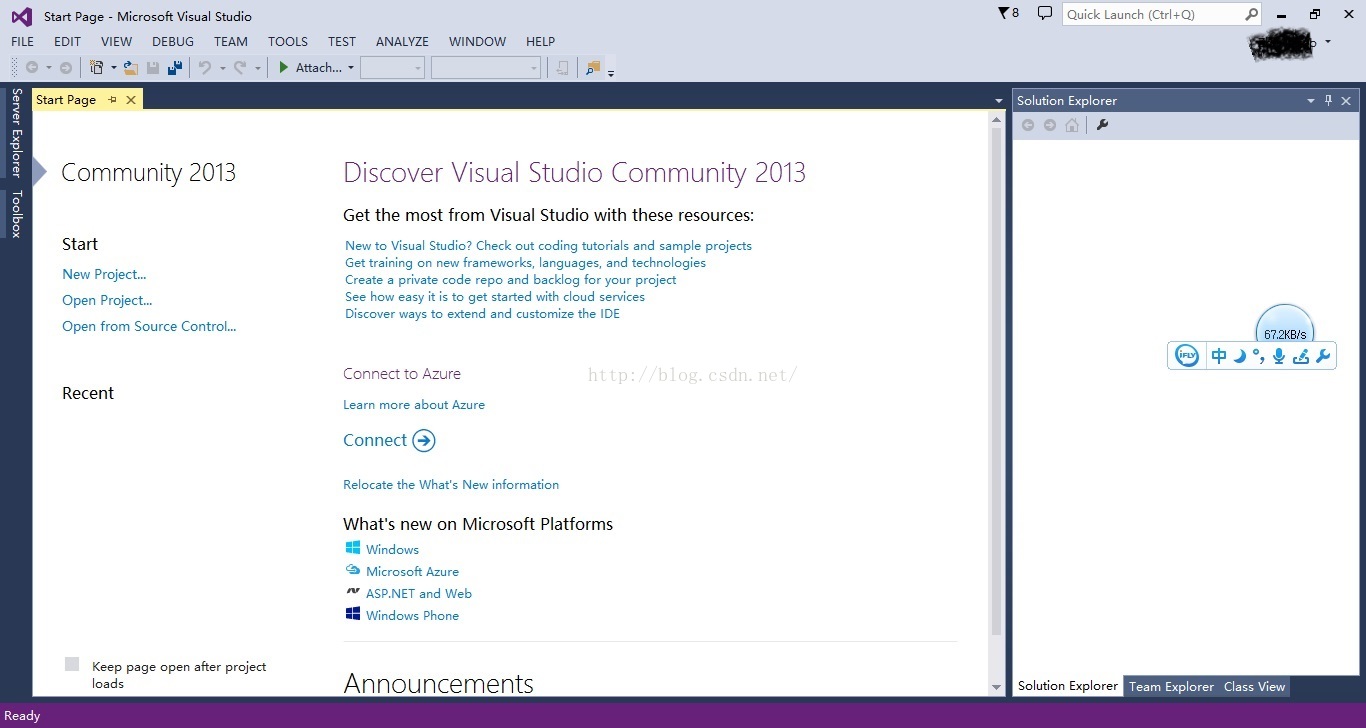Open Toolbox side tab
The width and height of the screenshot is (1366, 728).
pyautogui.click(x=16, y=214)
